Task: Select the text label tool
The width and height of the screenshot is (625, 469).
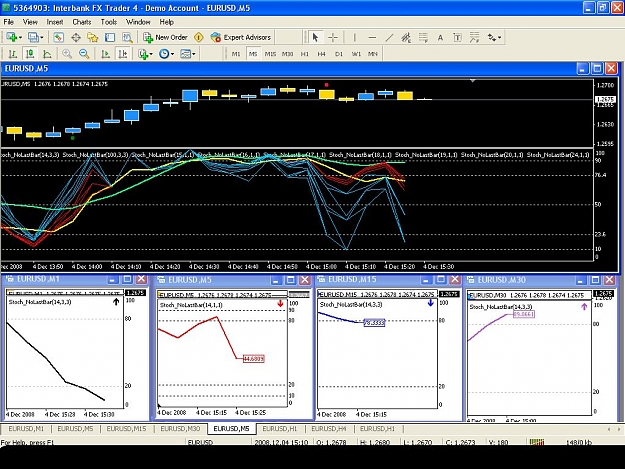Action: point(457,37)
